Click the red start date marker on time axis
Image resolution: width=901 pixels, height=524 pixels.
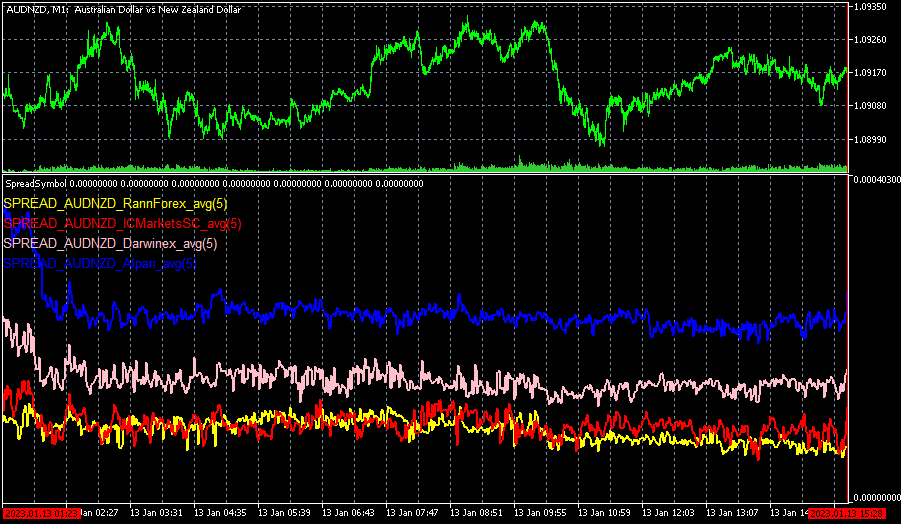click(x=40, y=513)
